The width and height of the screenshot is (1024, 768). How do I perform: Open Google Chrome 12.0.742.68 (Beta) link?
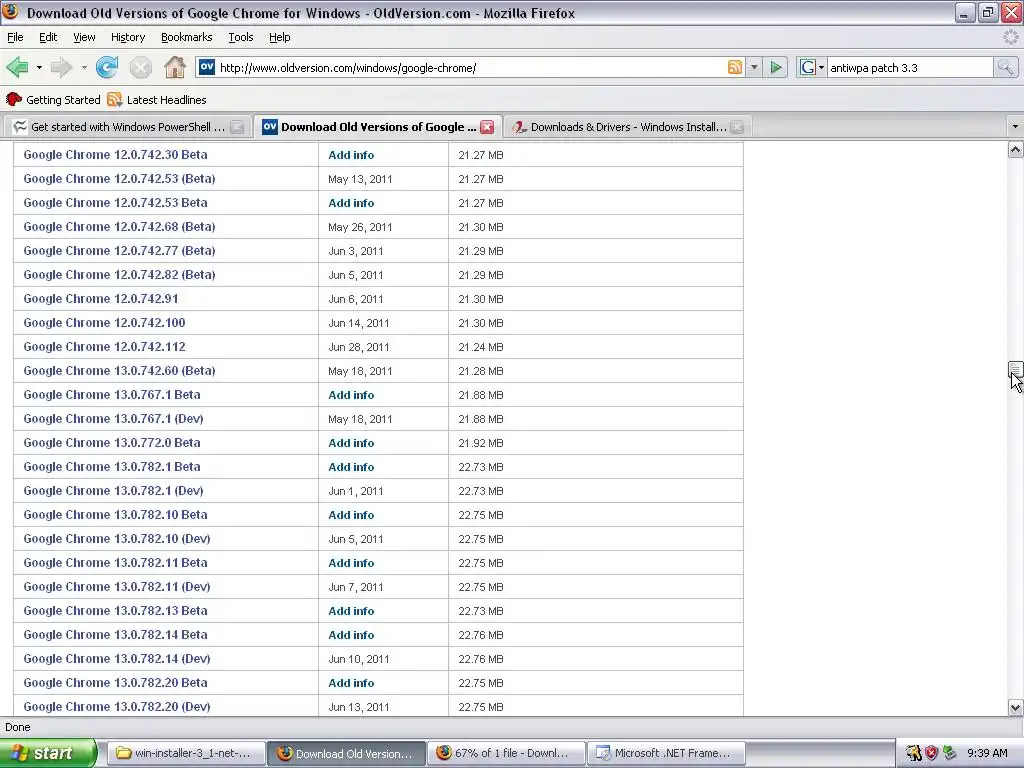coord(120,227)
